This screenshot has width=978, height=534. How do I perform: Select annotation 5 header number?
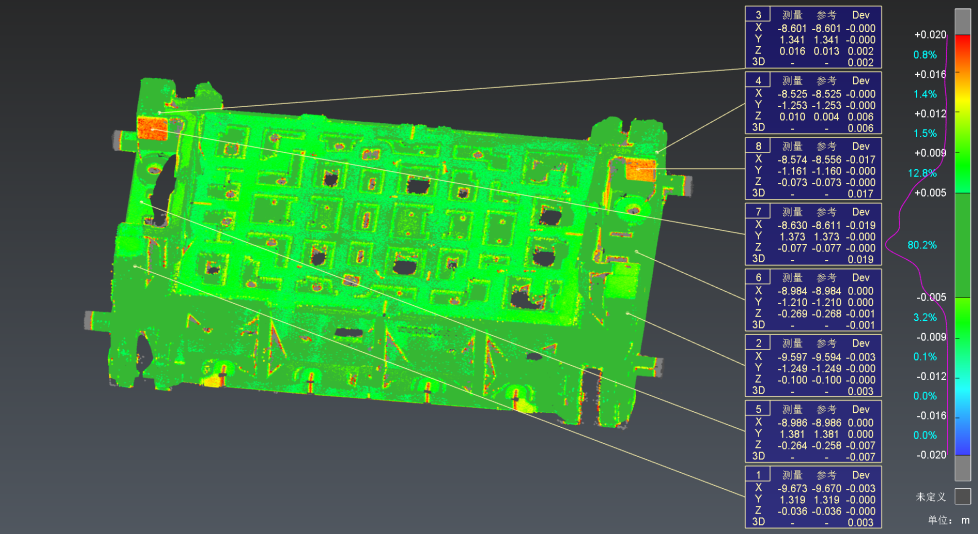pyautogui.click(x=758, y=410)
